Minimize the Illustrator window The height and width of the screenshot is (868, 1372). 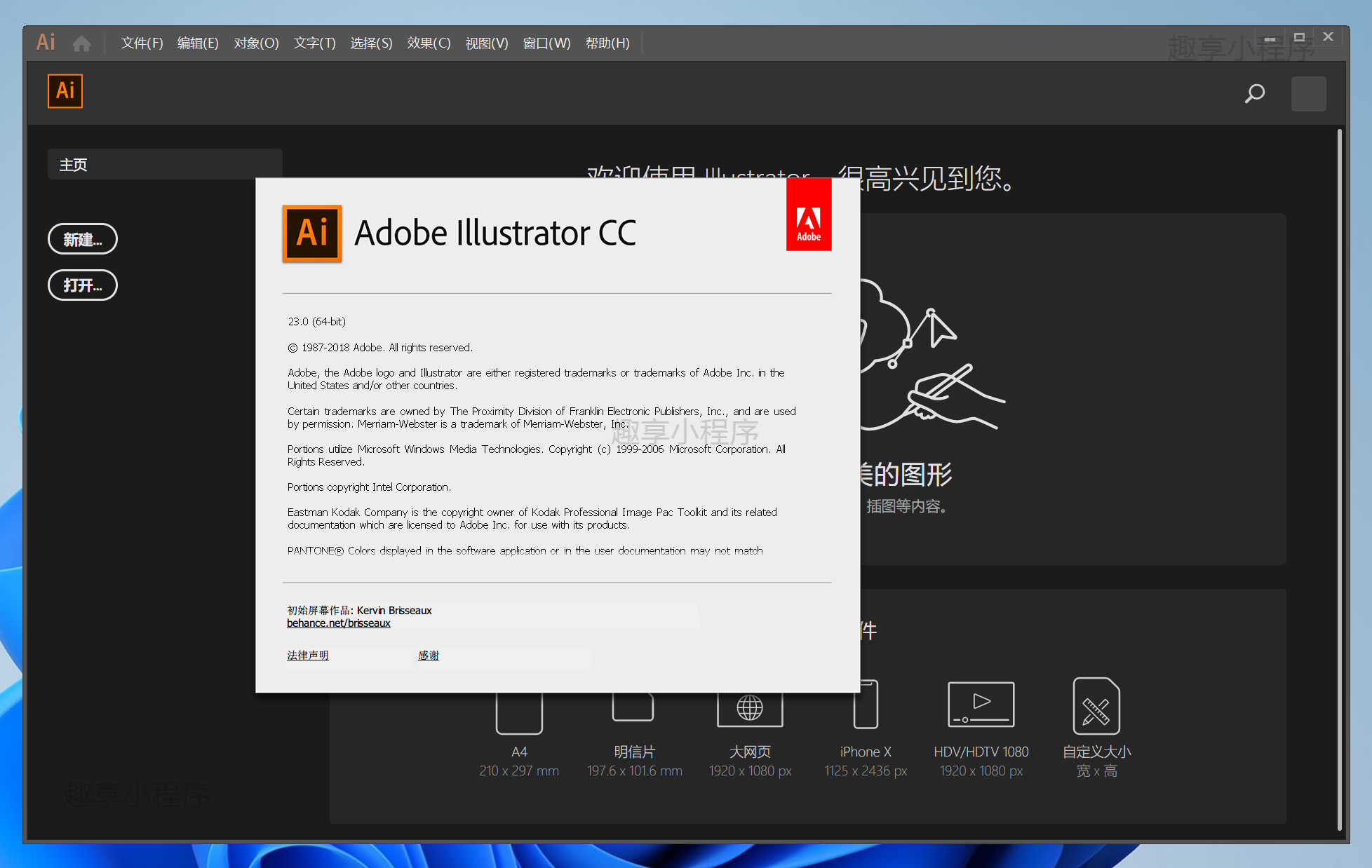click(x=1270, y=38)
